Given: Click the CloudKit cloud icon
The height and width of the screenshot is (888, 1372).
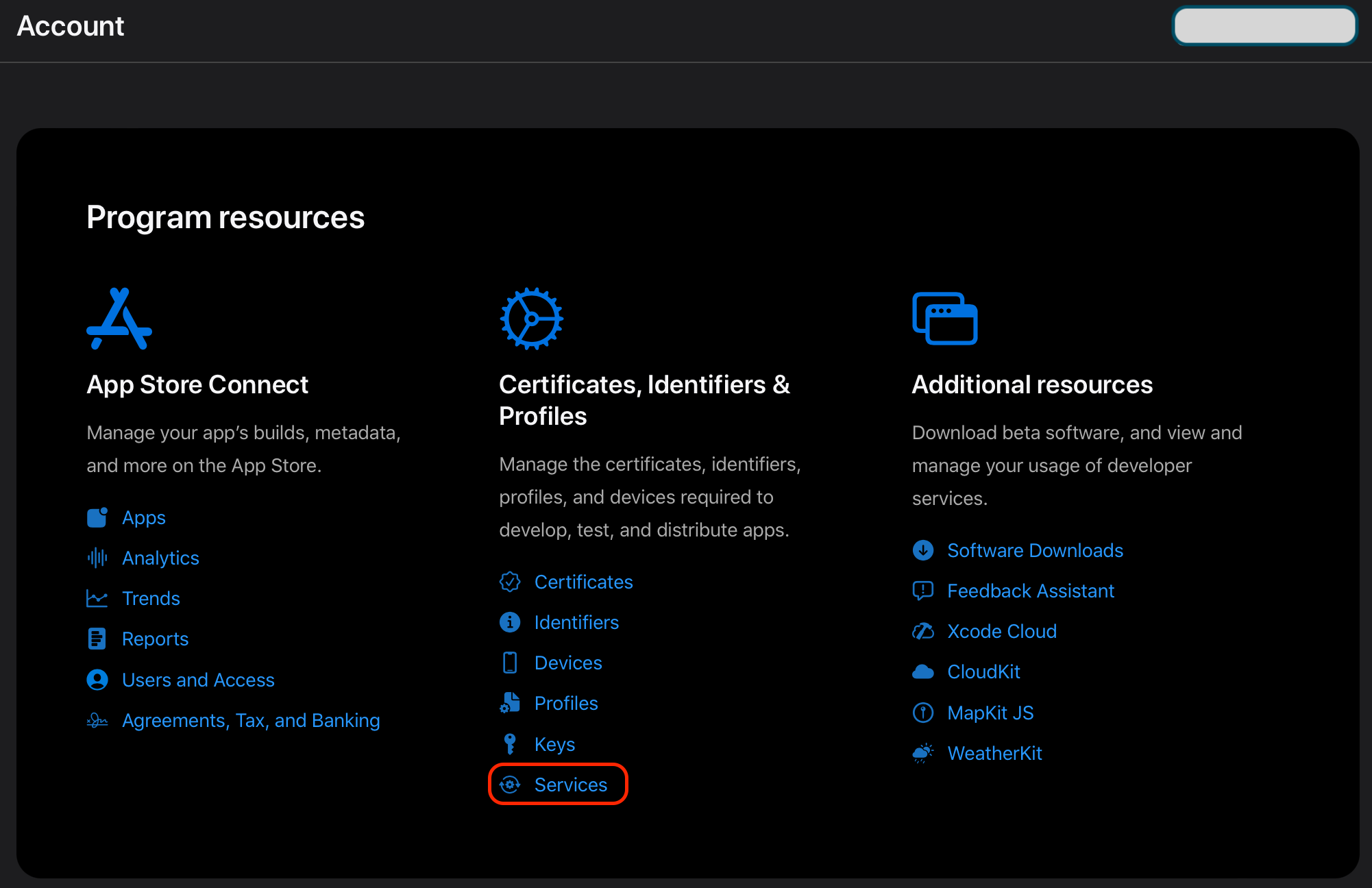Looking at the screenshot, I should coord(923,671).
